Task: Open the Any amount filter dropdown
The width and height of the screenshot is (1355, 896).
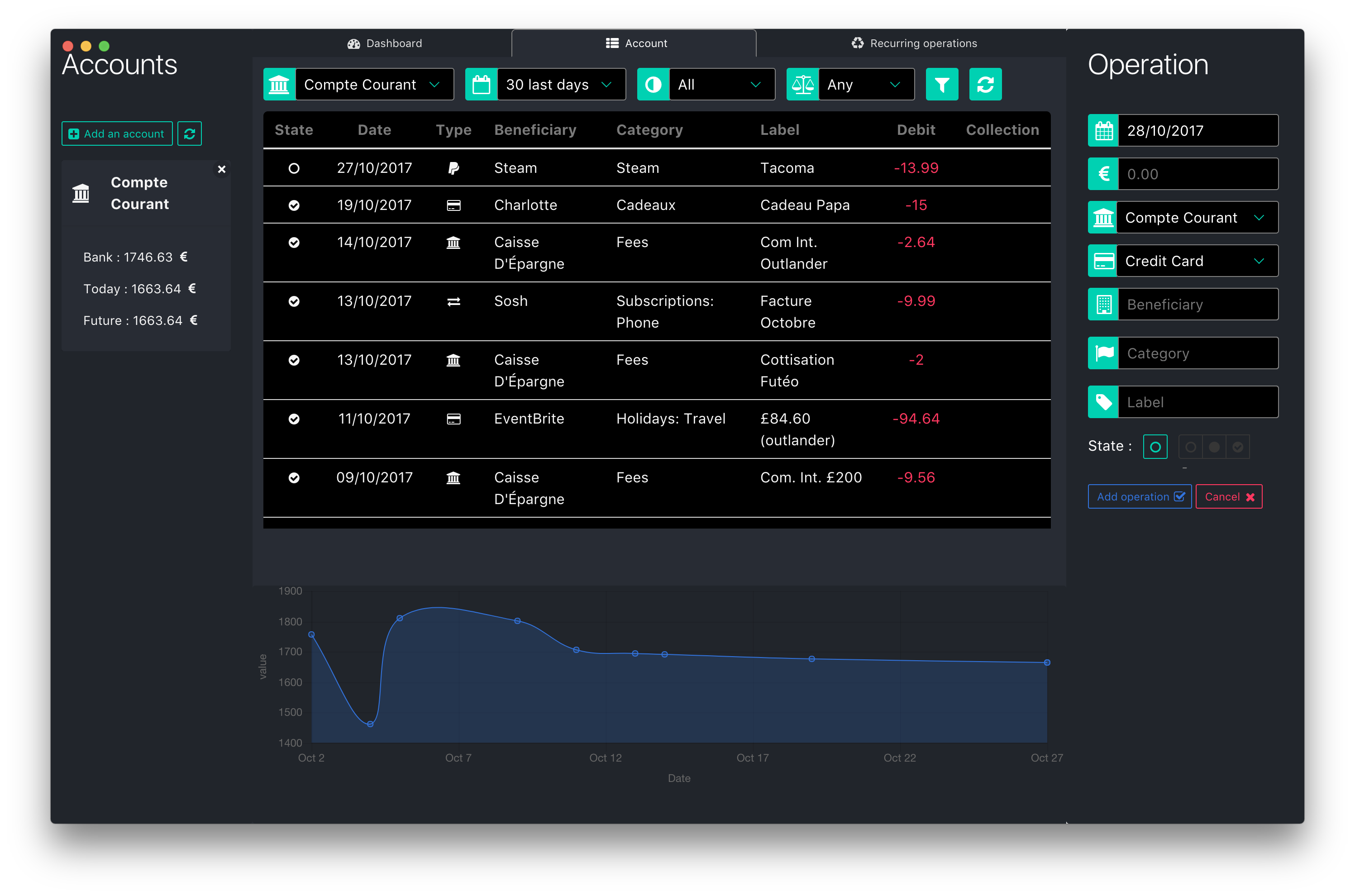Action: coord(865,85)
